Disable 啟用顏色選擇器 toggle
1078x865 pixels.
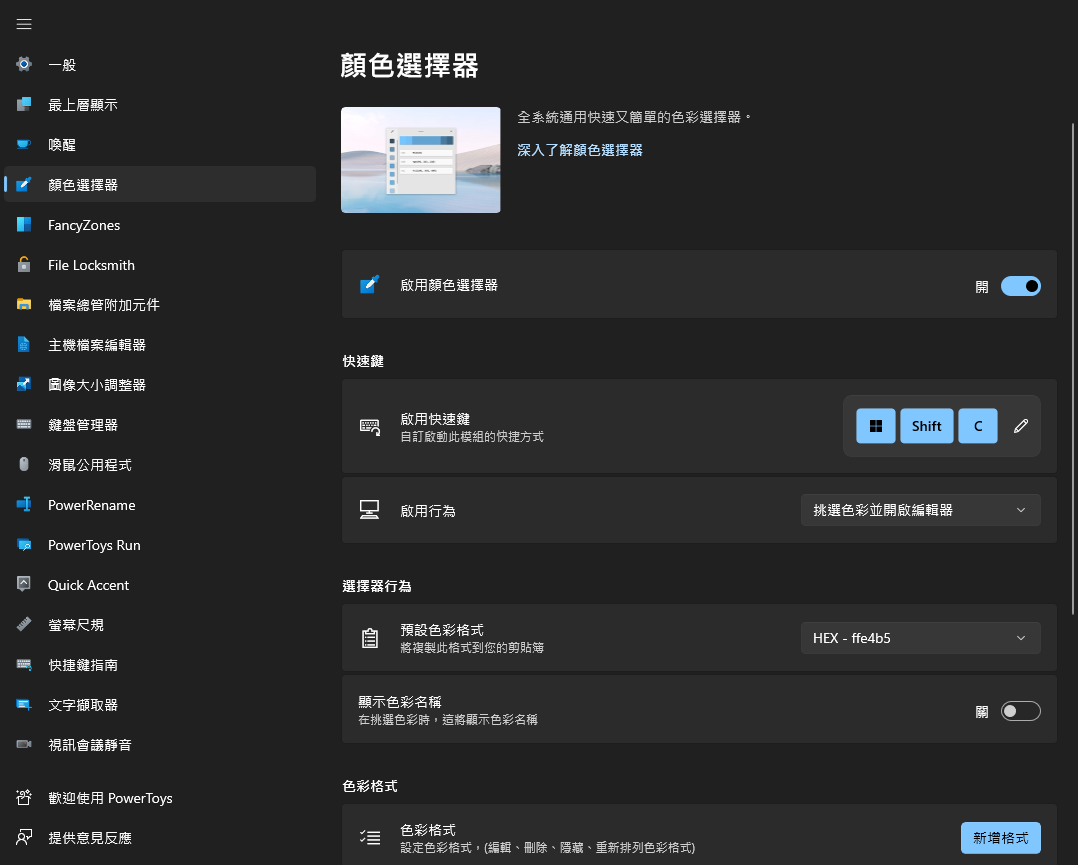[x=1020, y=285]
